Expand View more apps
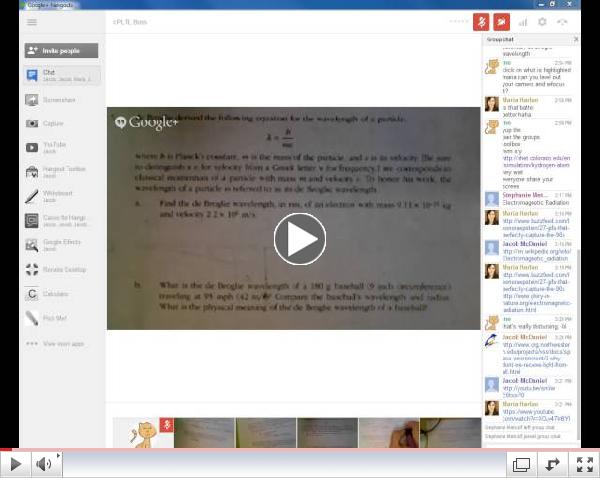This screenshot has height=478, width=600. 61,343
